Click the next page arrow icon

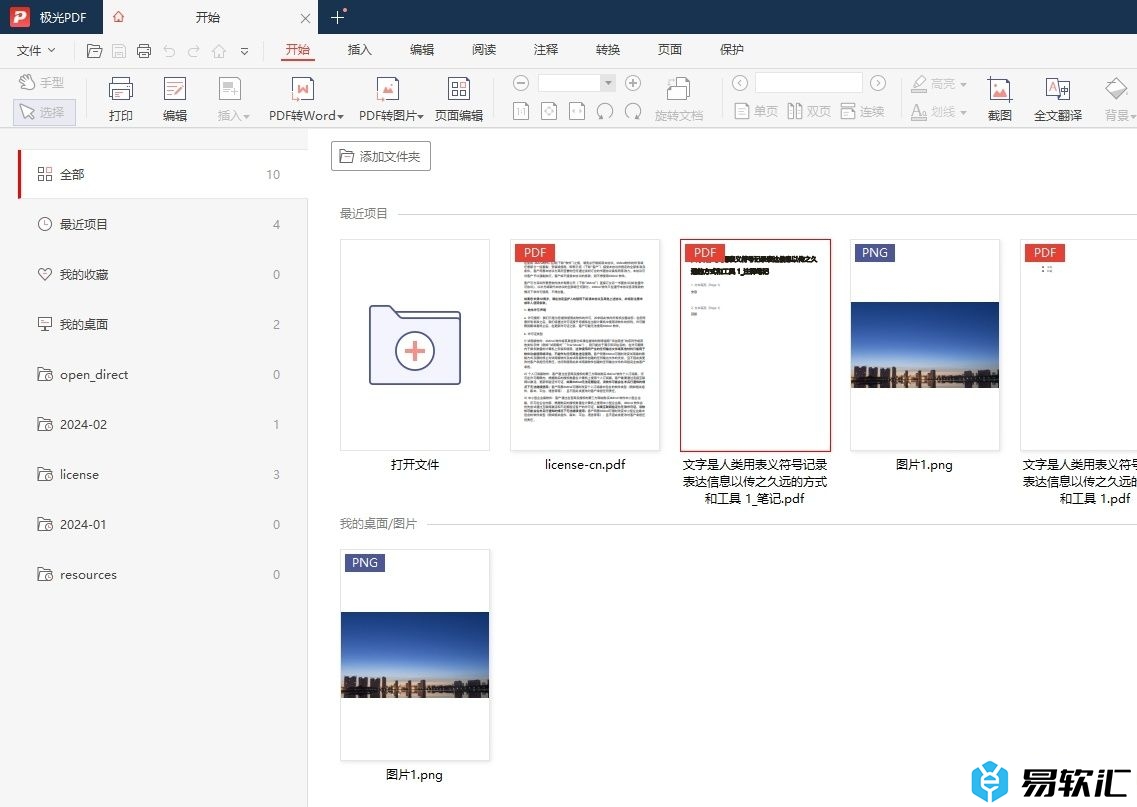878,83
